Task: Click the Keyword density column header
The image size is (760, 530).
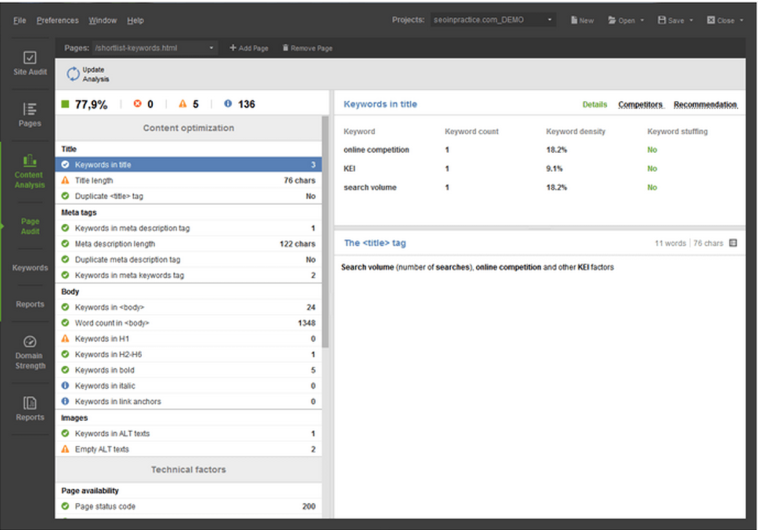Action: click(575, 131)
